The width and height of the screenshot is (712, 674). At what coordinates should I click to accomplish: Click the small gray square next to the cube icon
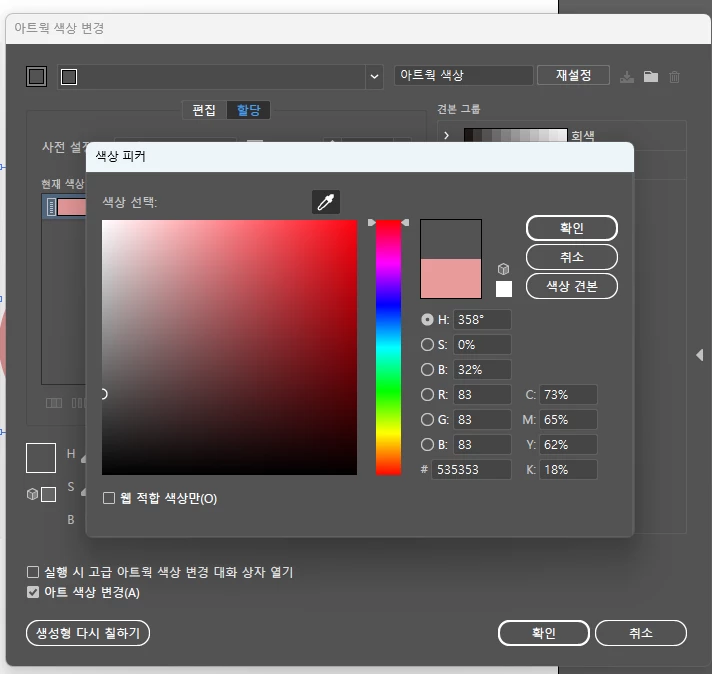[x=49, y=494]
